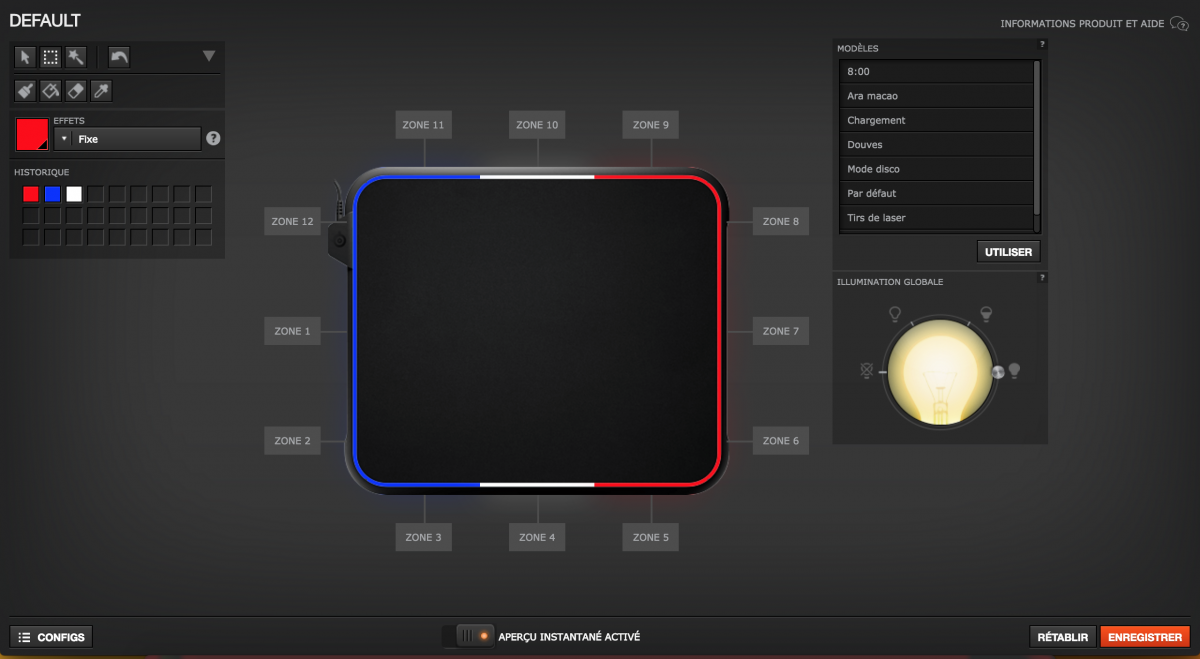The width and height of the screenshot is (1200, 659).
Task: Pick the blue swatch in Historique
Action: 52,194
